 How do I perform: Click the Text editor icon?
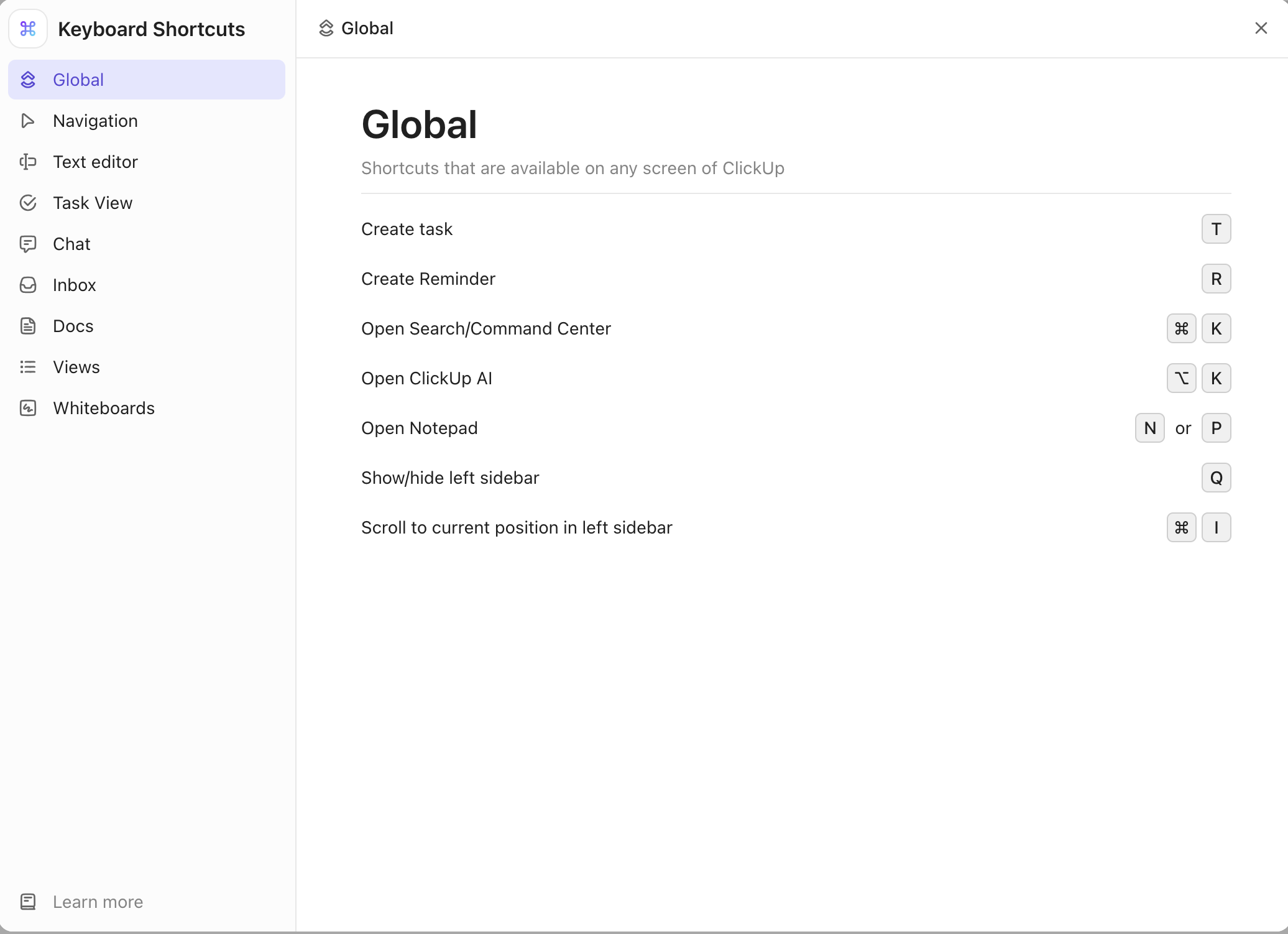coord(28,162)
